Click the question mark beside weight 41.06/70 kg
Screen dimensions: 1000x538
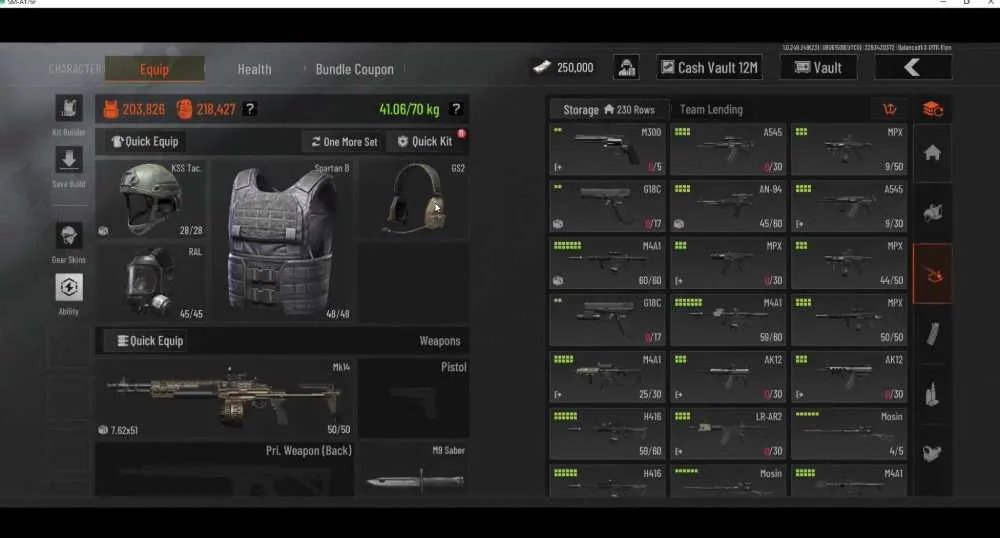[456, 109]
